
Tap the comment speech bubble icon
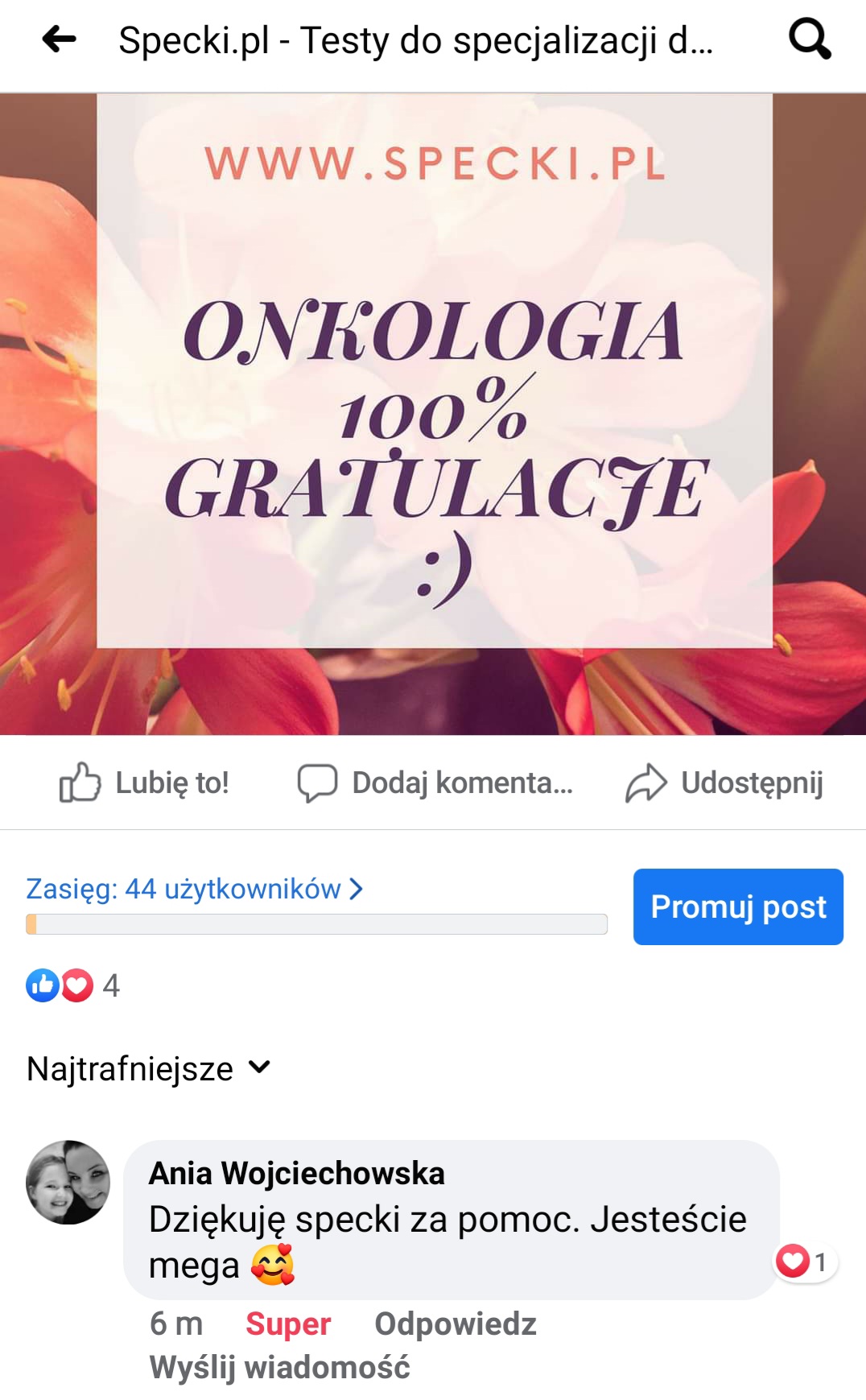(317, 783)
